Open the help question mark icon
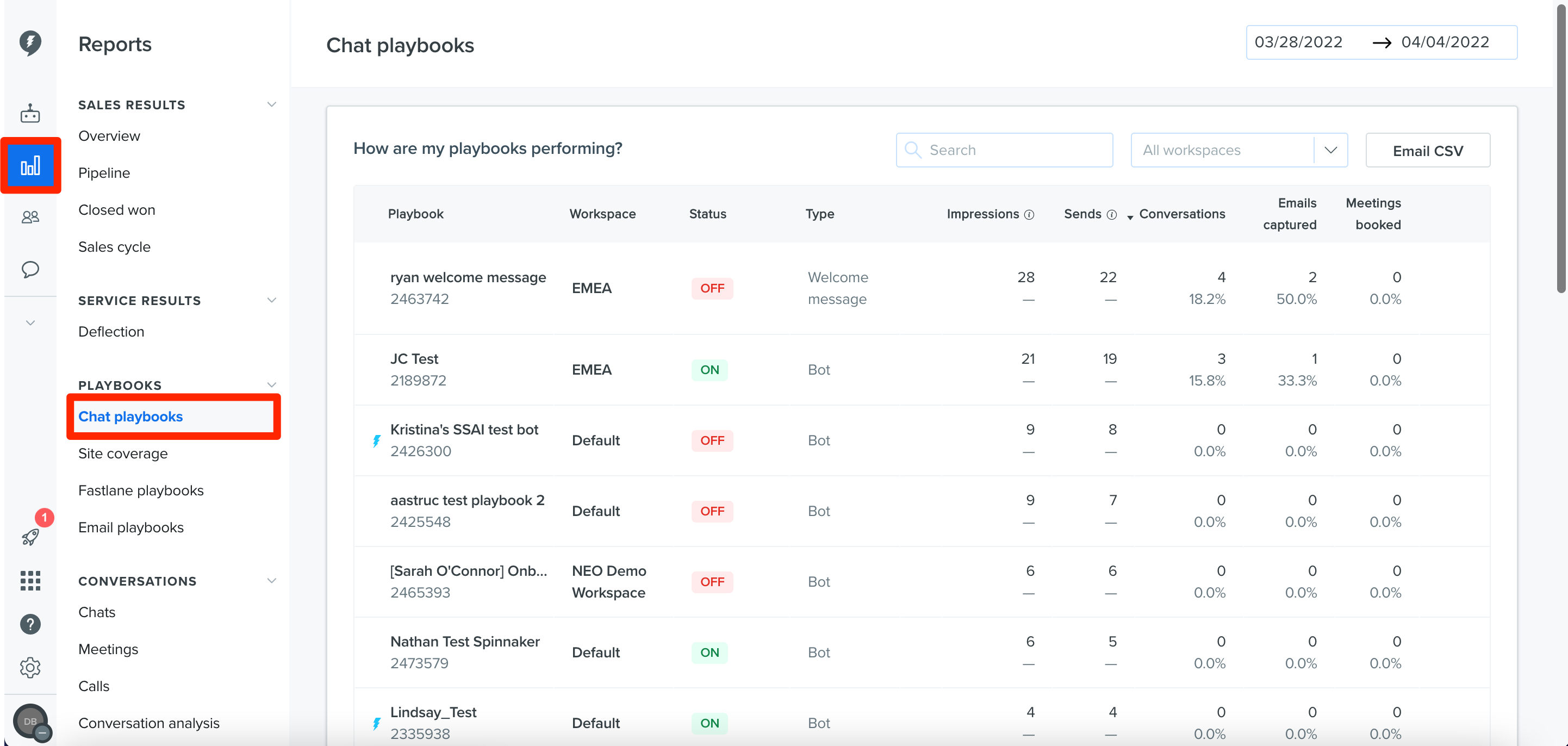Image resolution: width=1568 pixels, height=746 pixels. click(x=30, y=624)
